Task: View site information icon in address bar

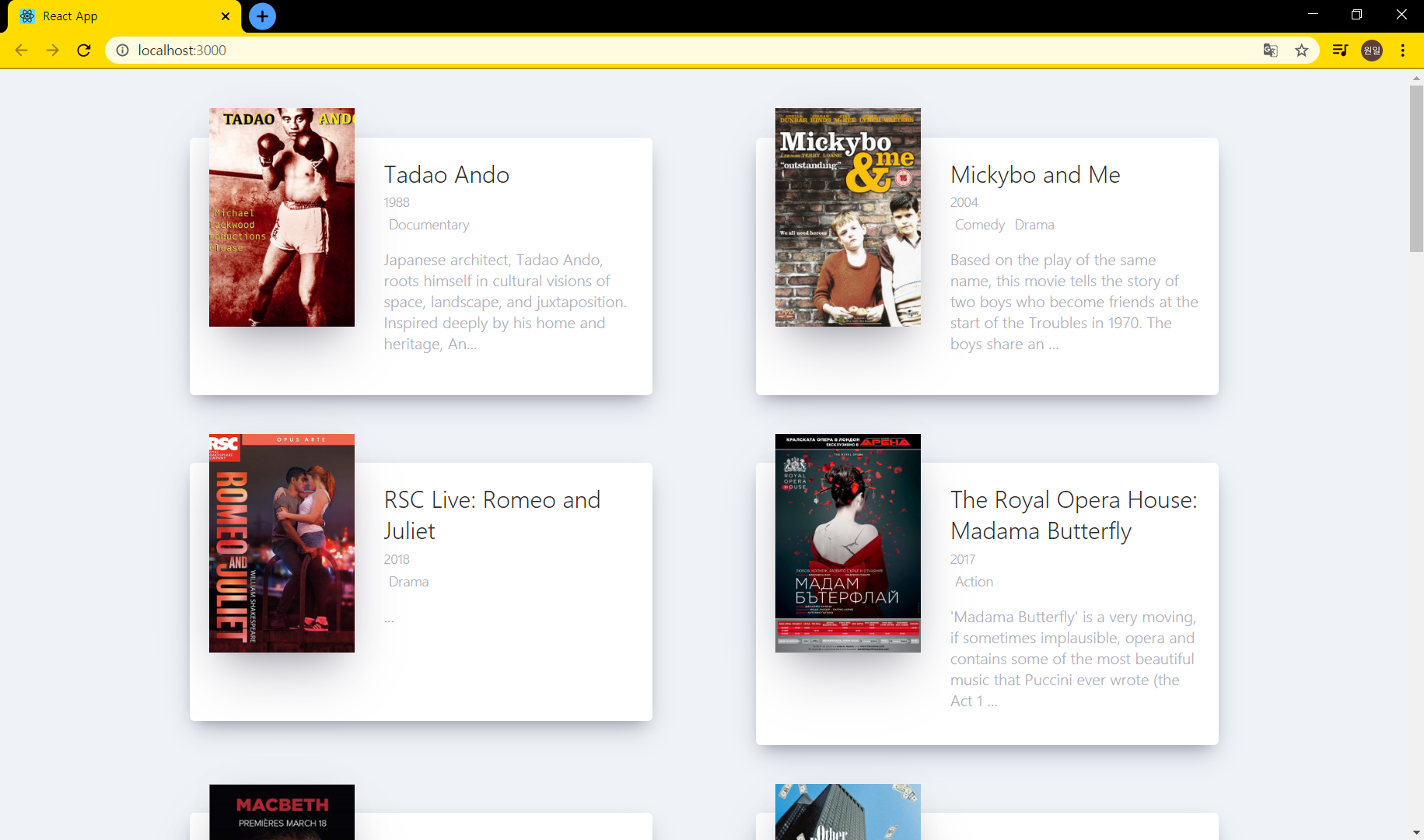Action: (122, 51)
